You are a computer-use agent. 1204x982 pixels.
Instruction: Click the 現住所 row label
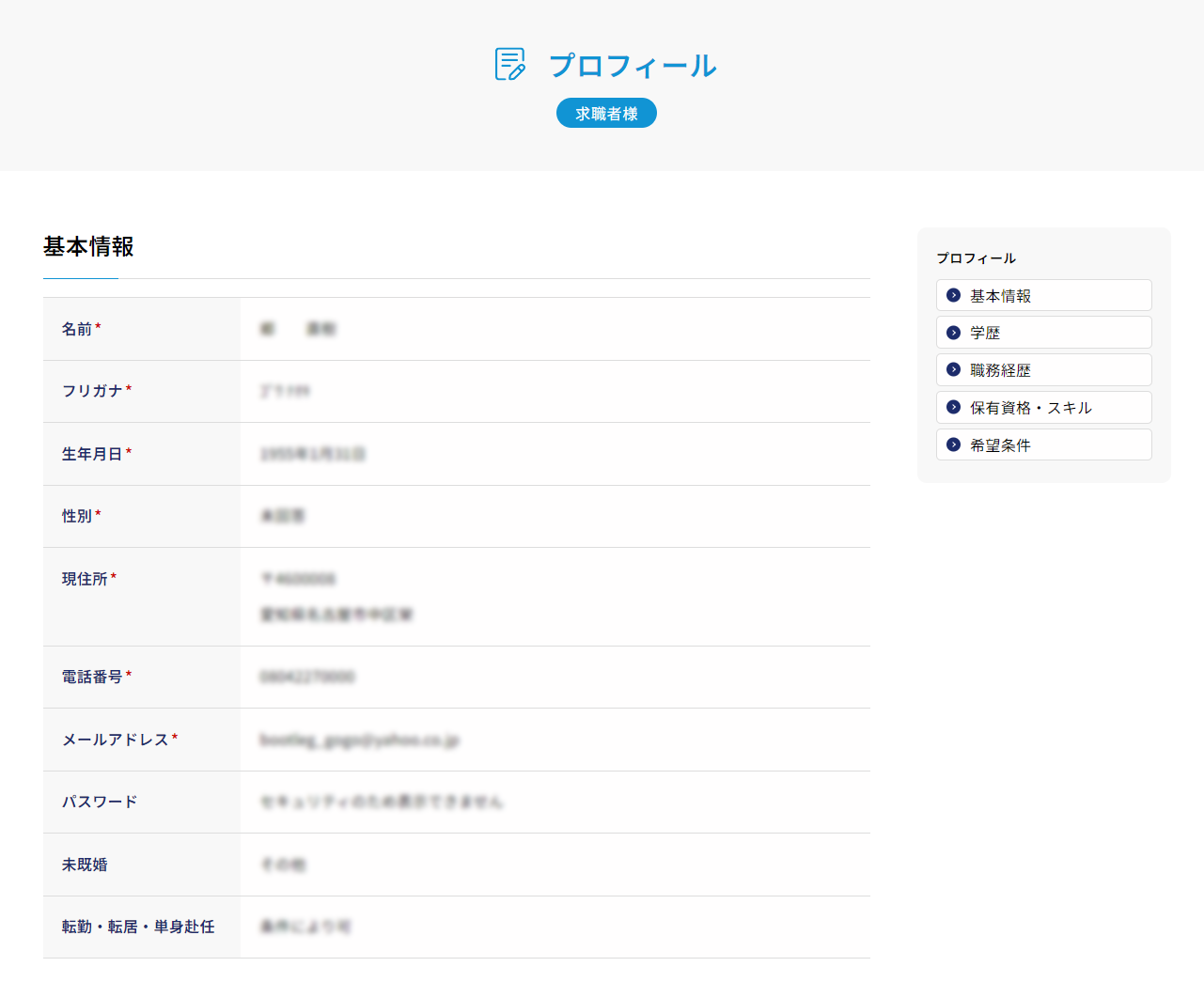pyautogui.click(x=85, y=579)
